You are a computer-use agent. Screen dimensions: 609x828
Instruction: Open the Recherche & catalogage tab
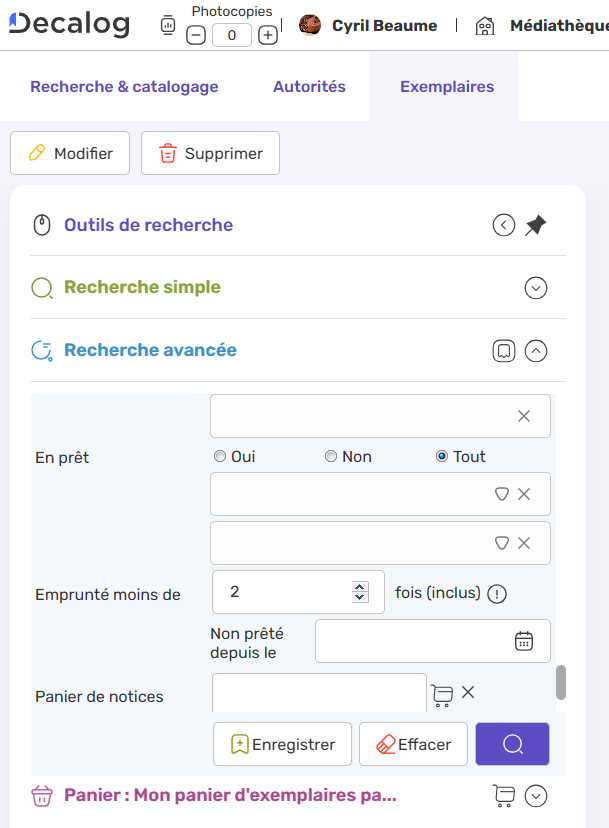point(124,86)
